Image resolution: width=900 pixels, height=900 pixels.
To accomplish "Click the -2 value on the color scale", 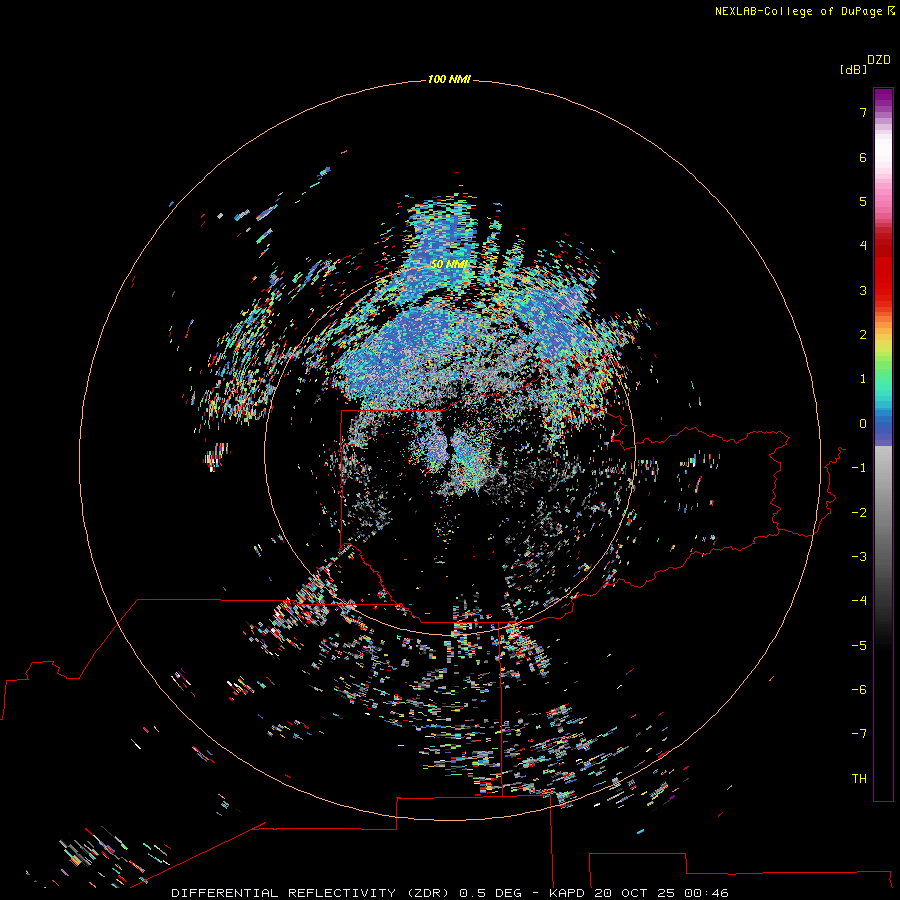I will pos(859,512).
